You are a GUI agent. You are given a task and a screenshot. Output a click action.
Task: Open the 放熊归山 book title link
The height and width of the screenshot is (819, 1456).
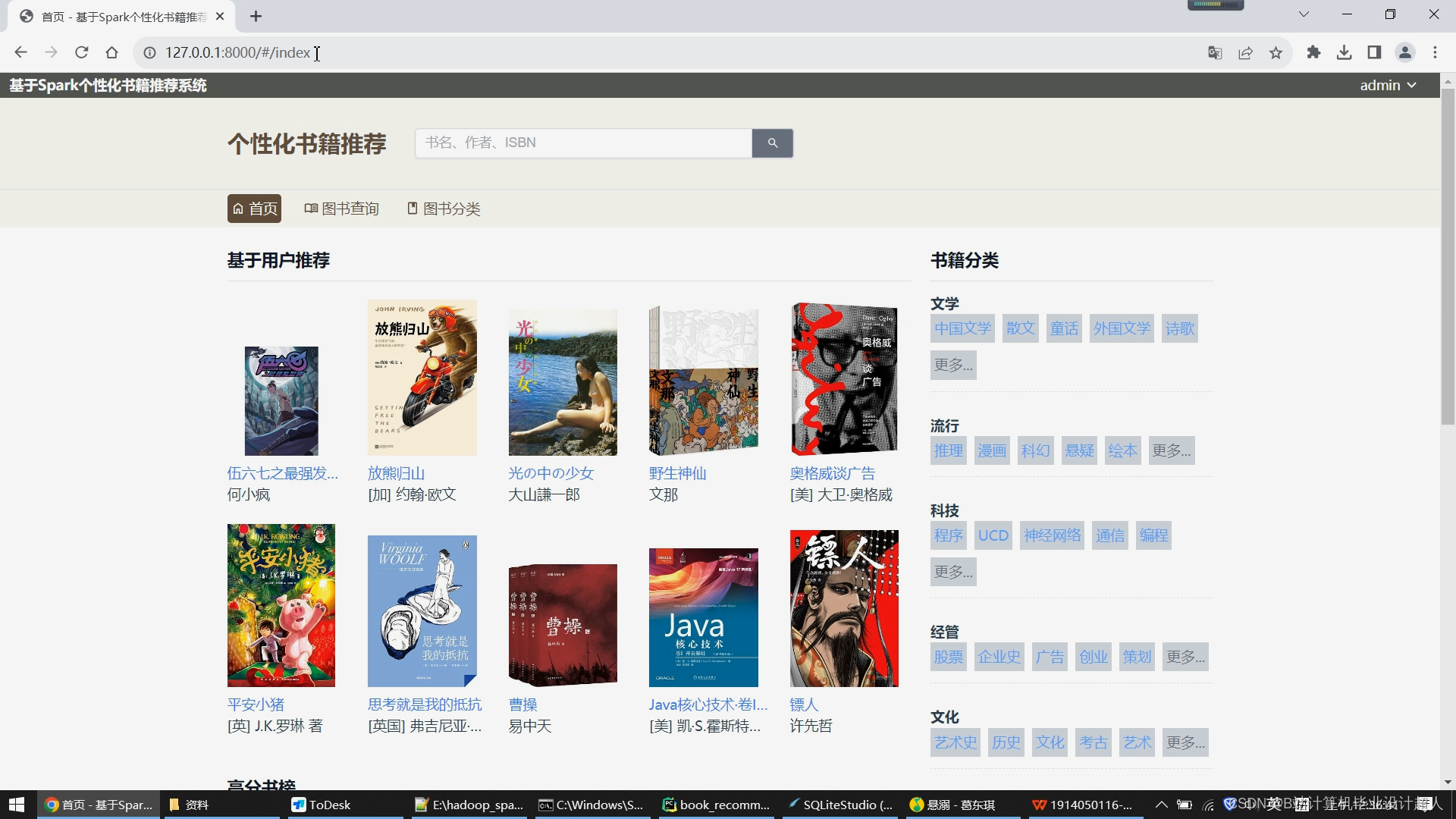(x=396, y=473)
